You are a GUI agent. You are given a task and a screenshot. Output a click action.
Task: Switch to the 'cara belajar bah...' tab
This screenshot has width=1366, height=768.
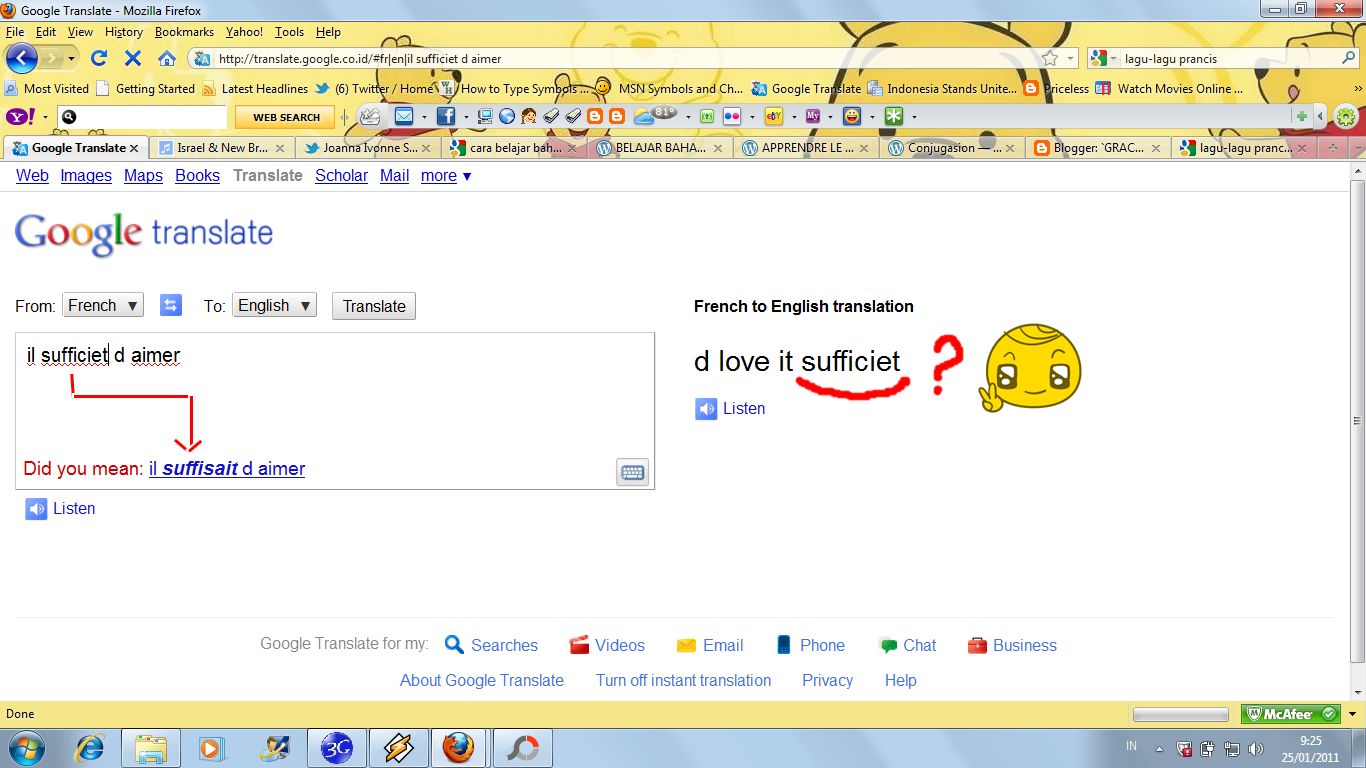pos(514,148)
